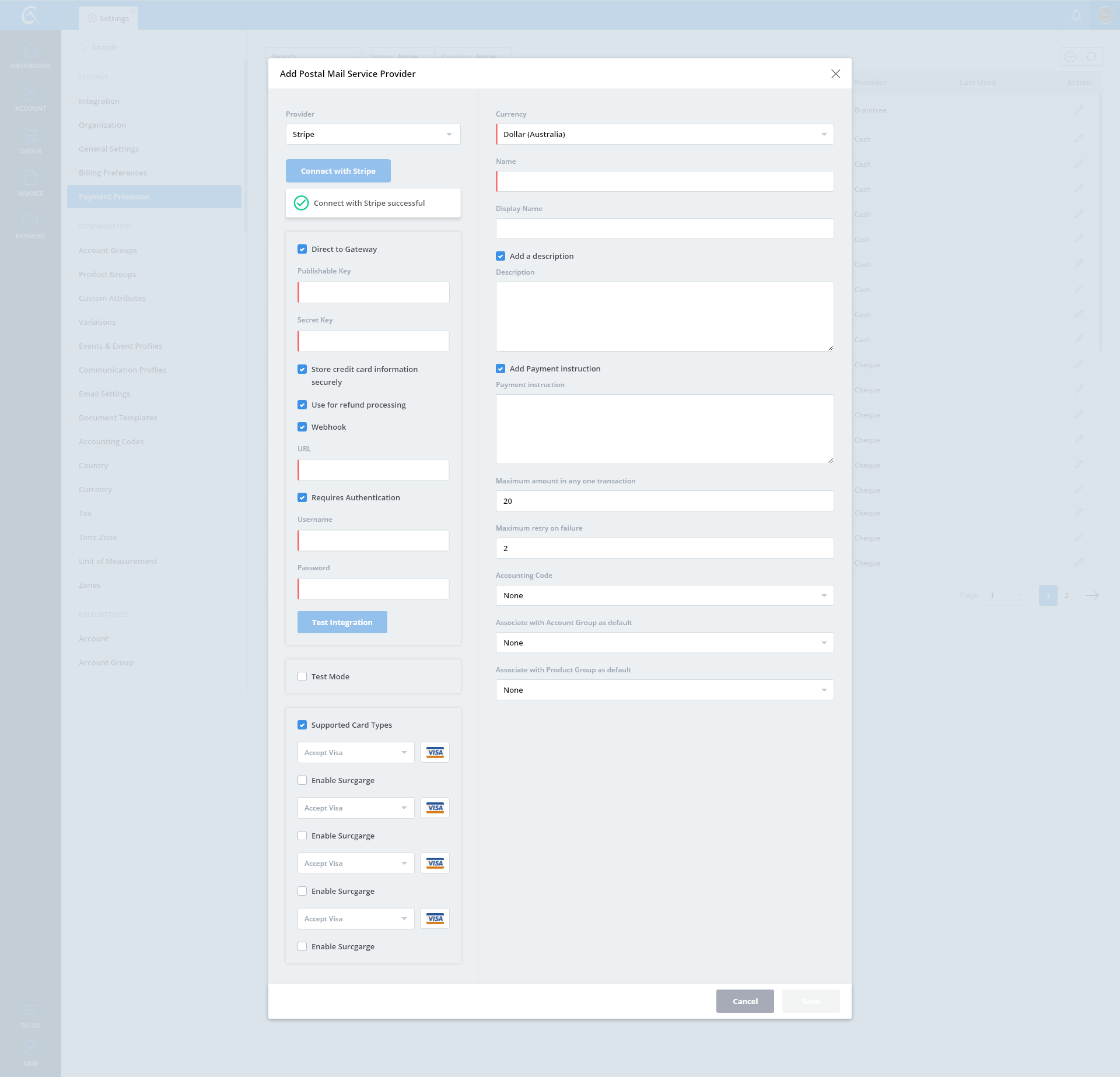Viewport: 1120px width, 1077px height.
Task: Click the notification bell icon
Action: pos(1076,16)
